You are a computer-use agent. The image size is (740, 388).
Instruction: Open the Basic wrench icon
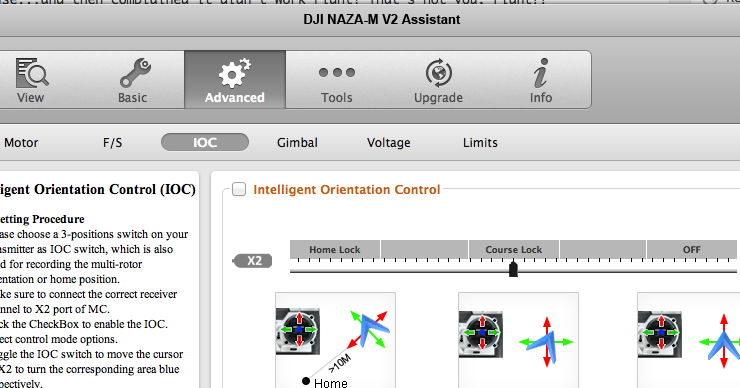point(135,73)
